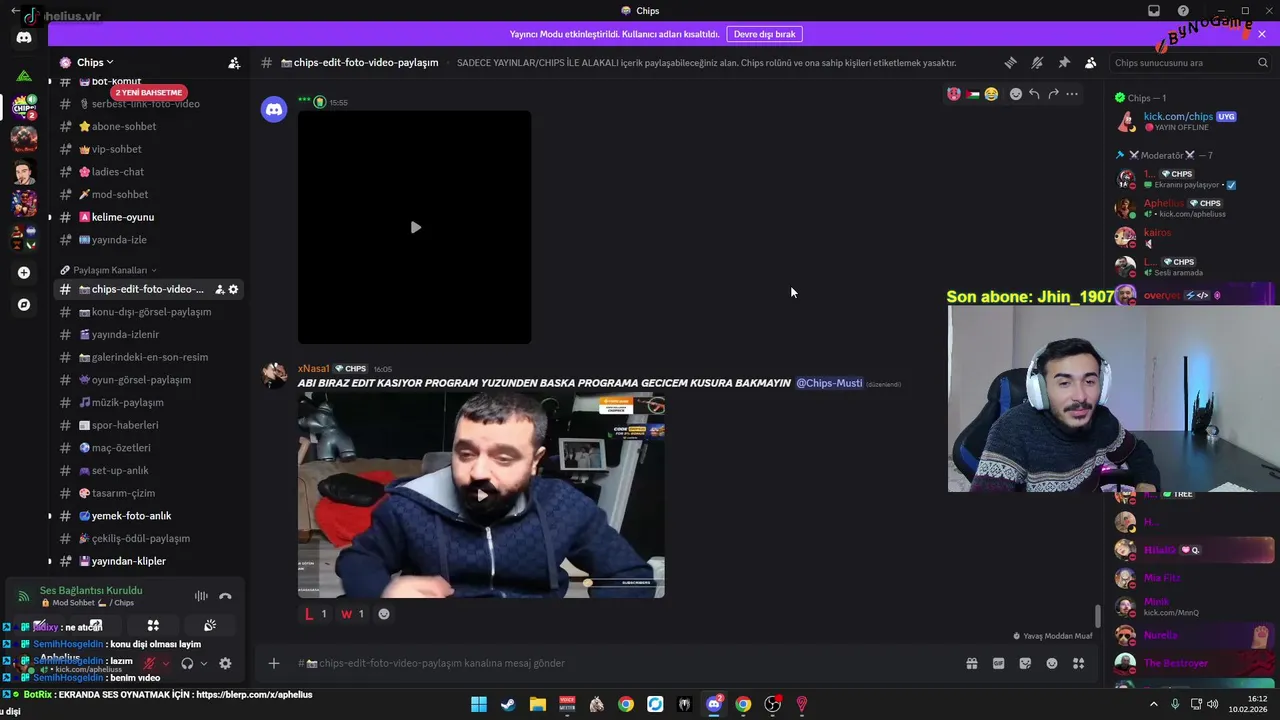The width and height of the screenshot is (1280, 720).
Task: Toggle channel notification mute bell
Action: click(1037, 63)
